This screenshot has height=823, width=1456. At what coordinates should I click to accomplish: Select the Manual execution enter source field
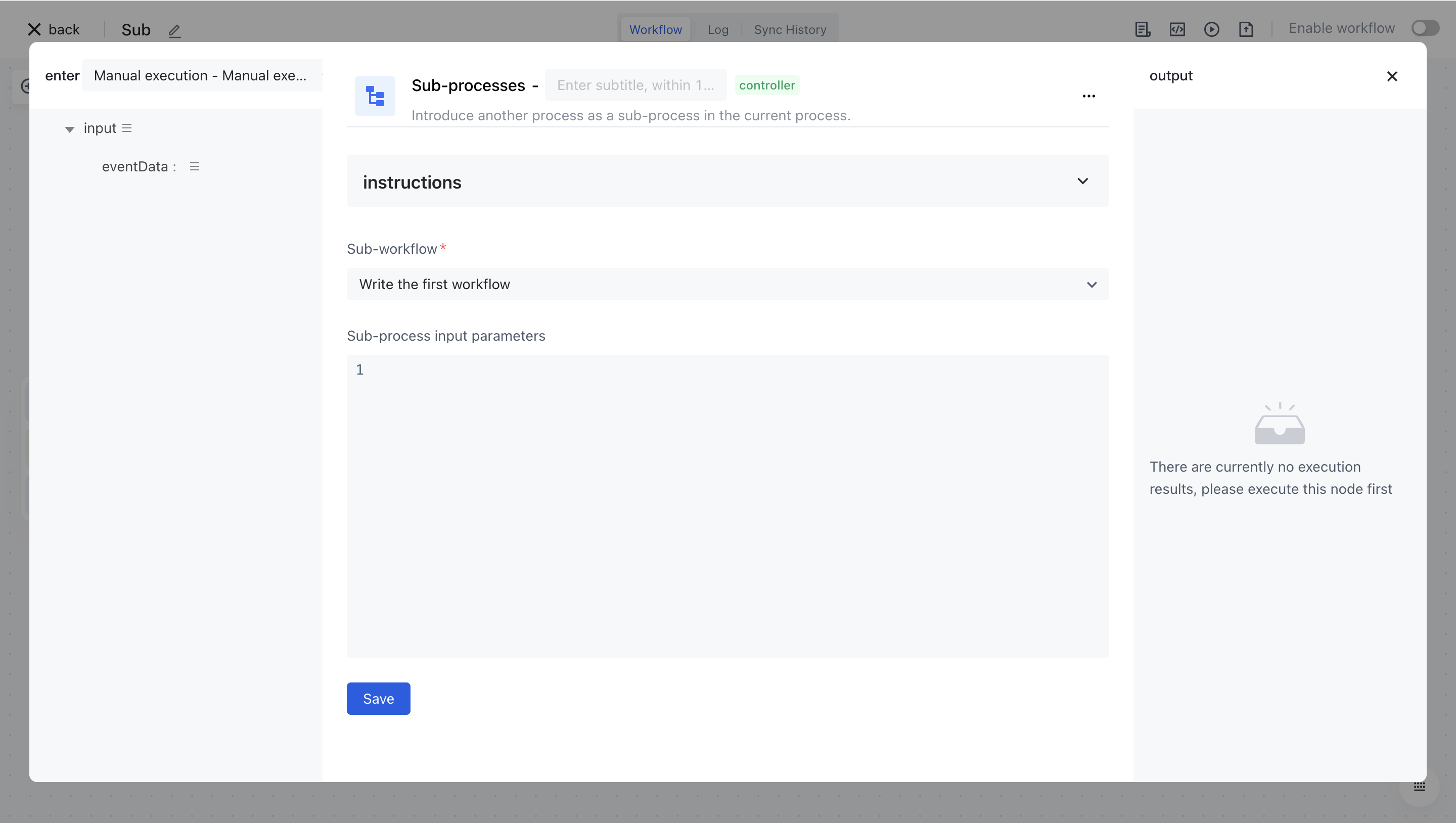(x=202, y=75)
